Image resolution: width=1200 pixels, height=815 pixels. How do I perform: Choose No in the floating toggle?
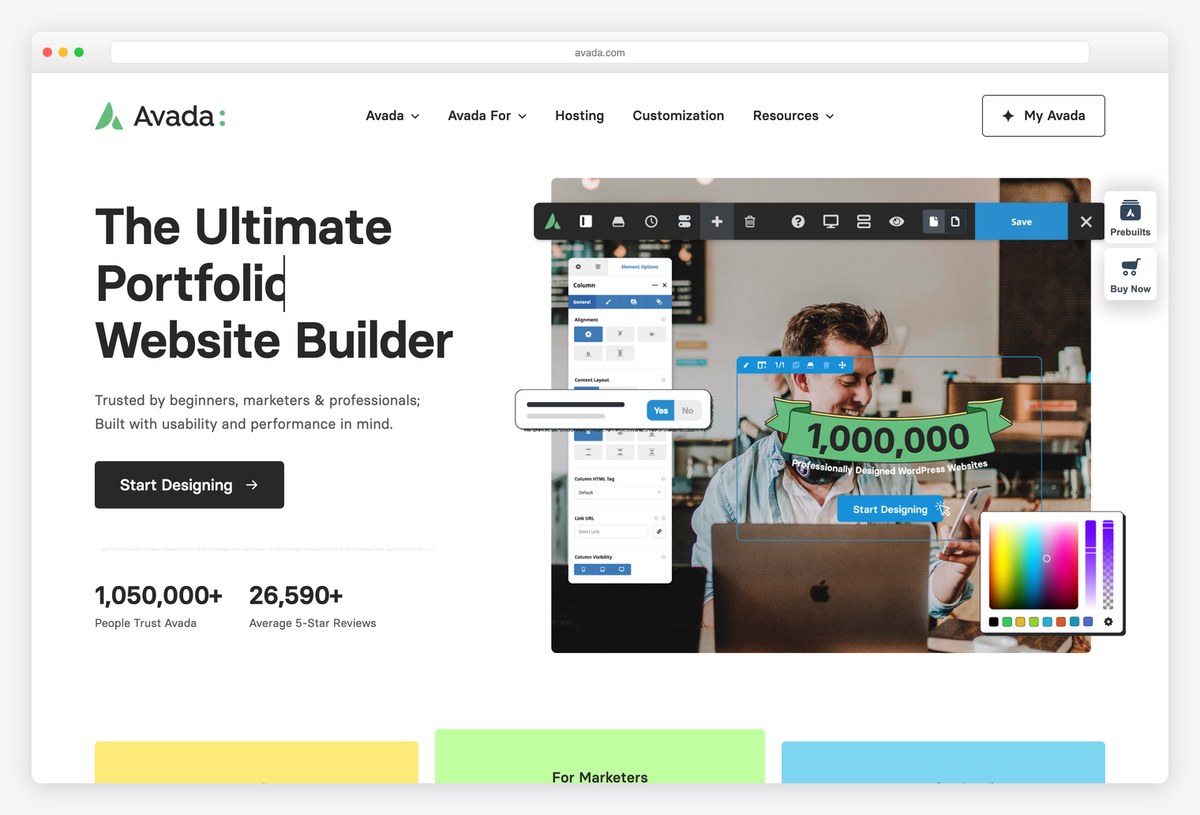(688, 410)
